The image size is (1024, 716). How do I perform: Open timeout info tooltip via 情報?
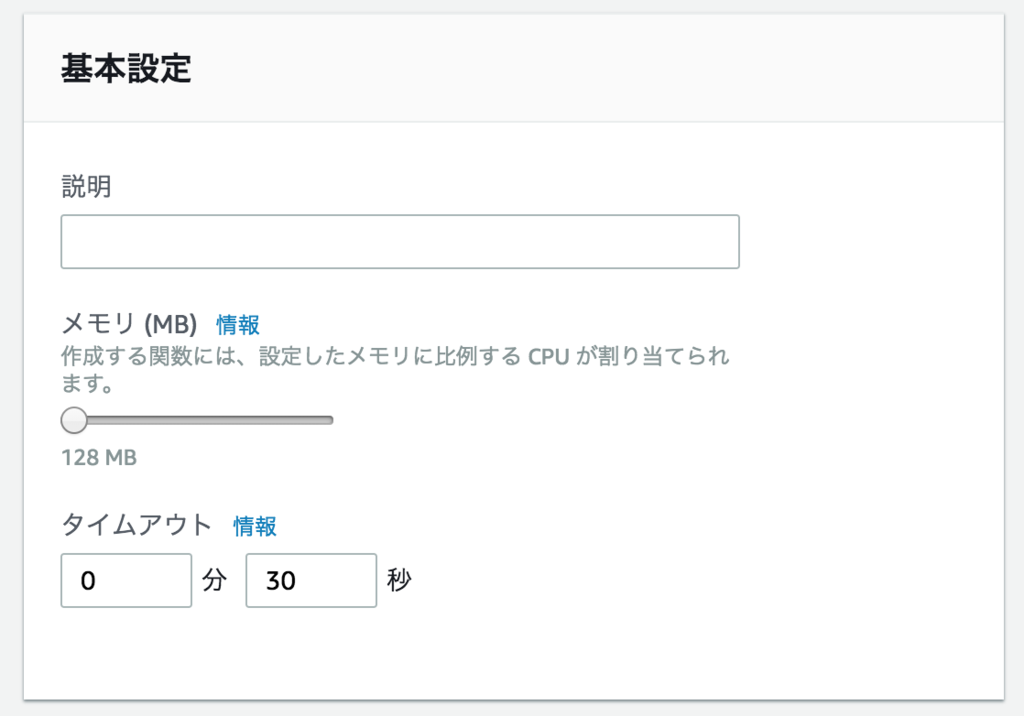point(253,526)
